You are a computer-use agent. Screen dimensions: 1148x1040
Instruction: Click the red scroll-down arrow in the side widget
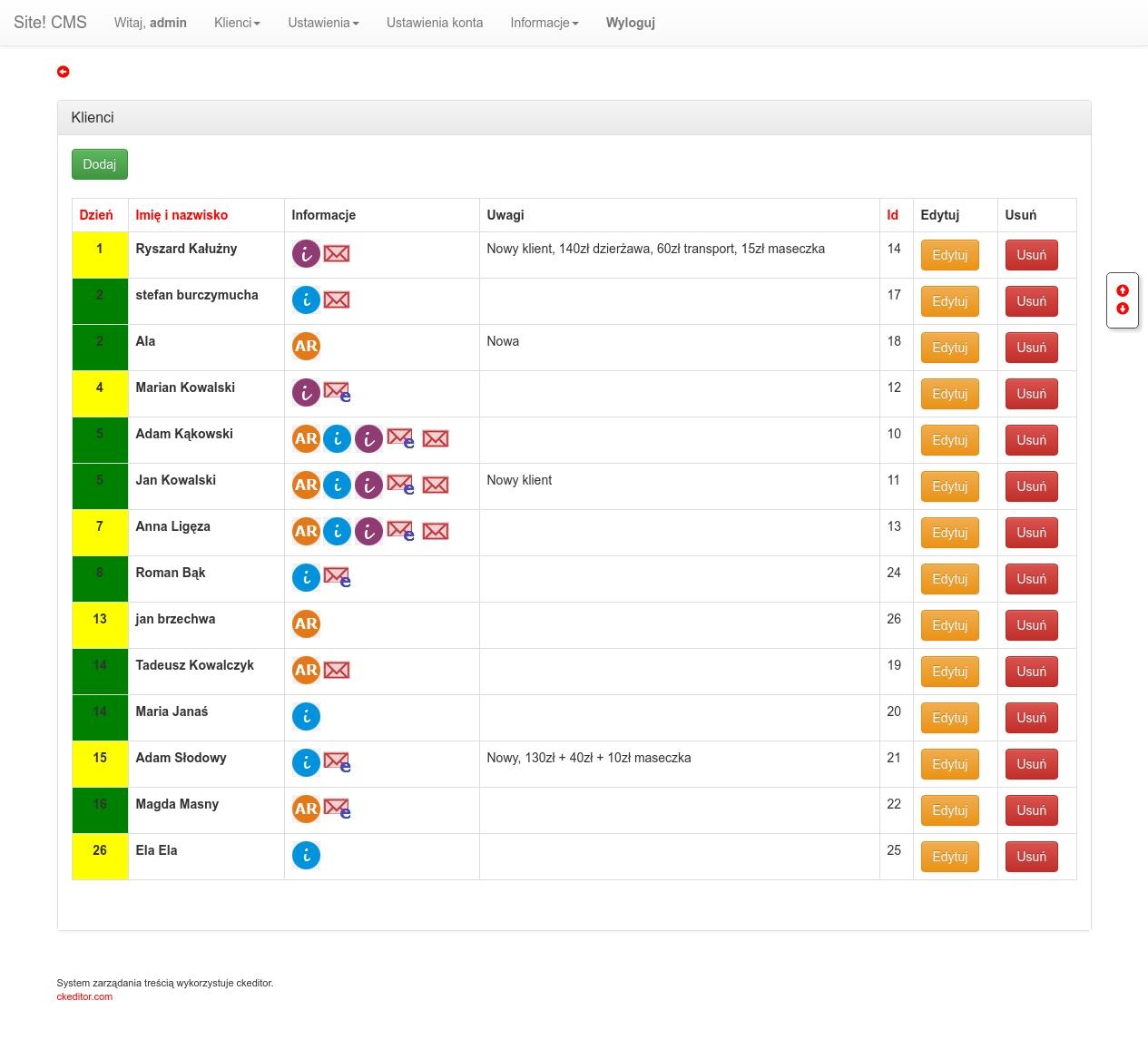1123,309
